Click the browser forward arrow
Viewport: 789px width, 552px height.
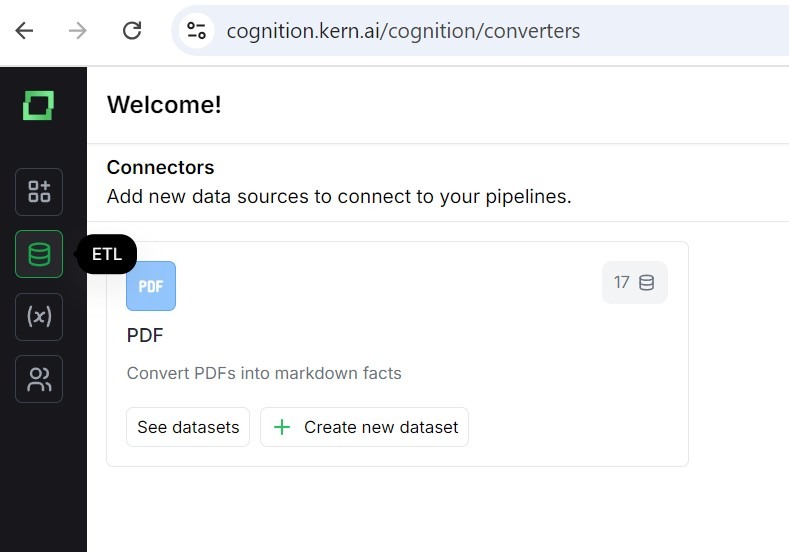pos(77,30)
